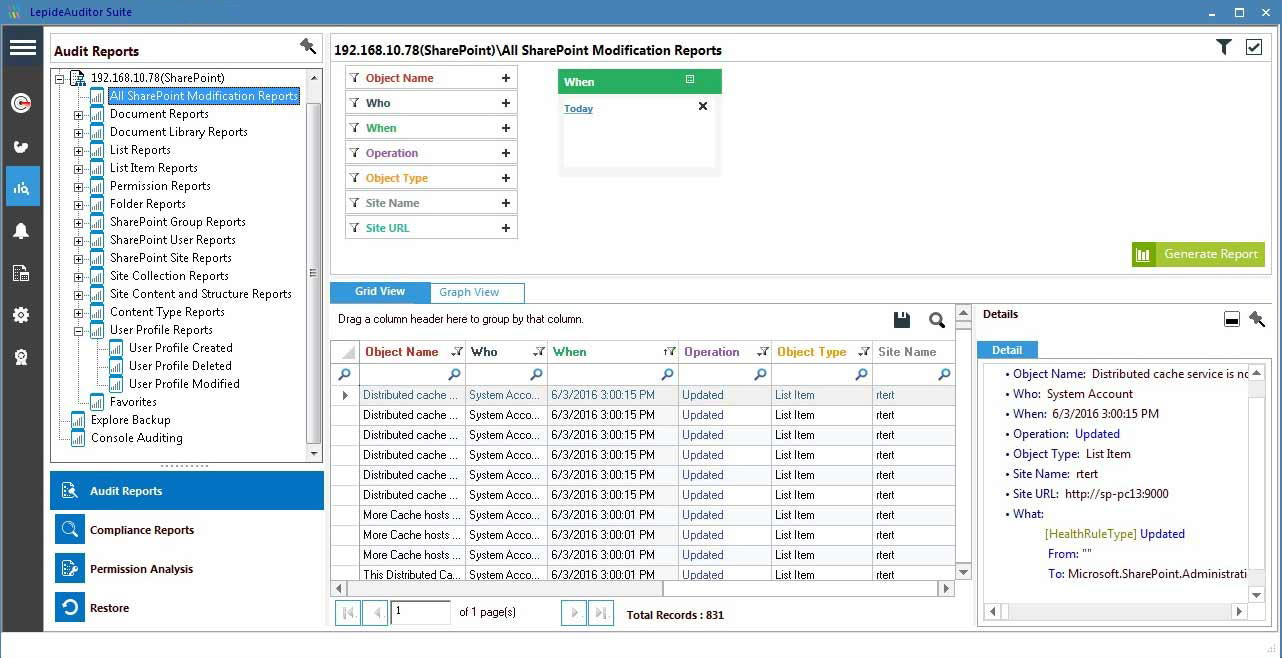Click the grid vertical scrollbar
This screenshot has height=658, width=1282.
pyautogui.click(x=963, y=442)
